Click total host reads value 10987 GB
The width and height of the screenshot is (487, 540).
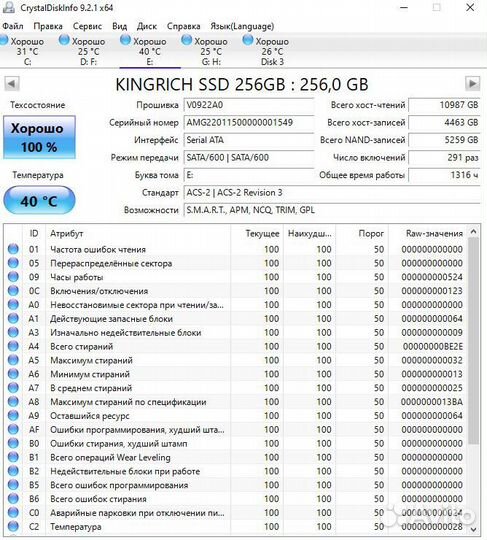(x=444, y=105)
